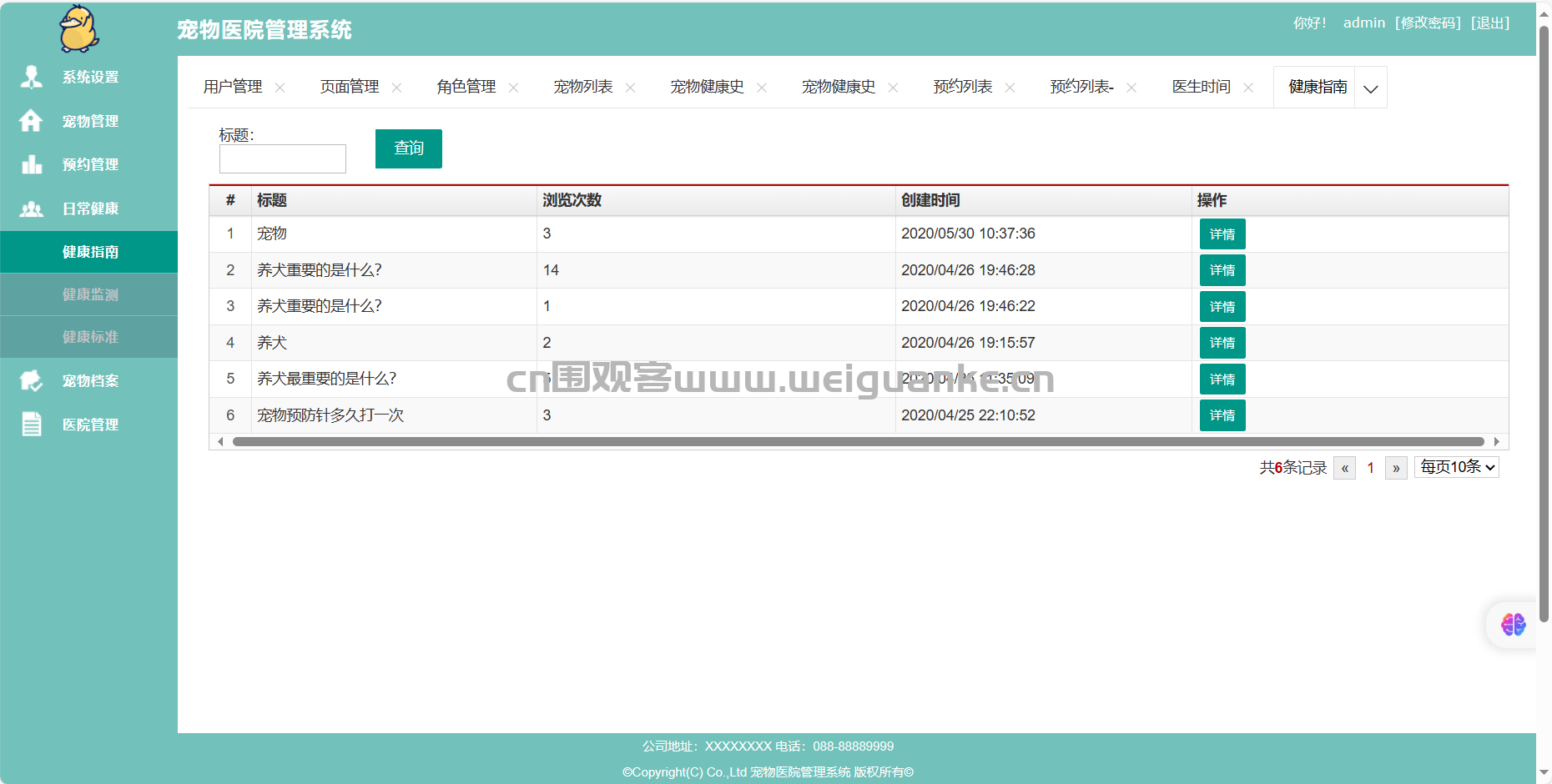Click the 宠物档案 icon in sidebar
The height and width of the screenshot is (784, 1552).
(32, 381)
